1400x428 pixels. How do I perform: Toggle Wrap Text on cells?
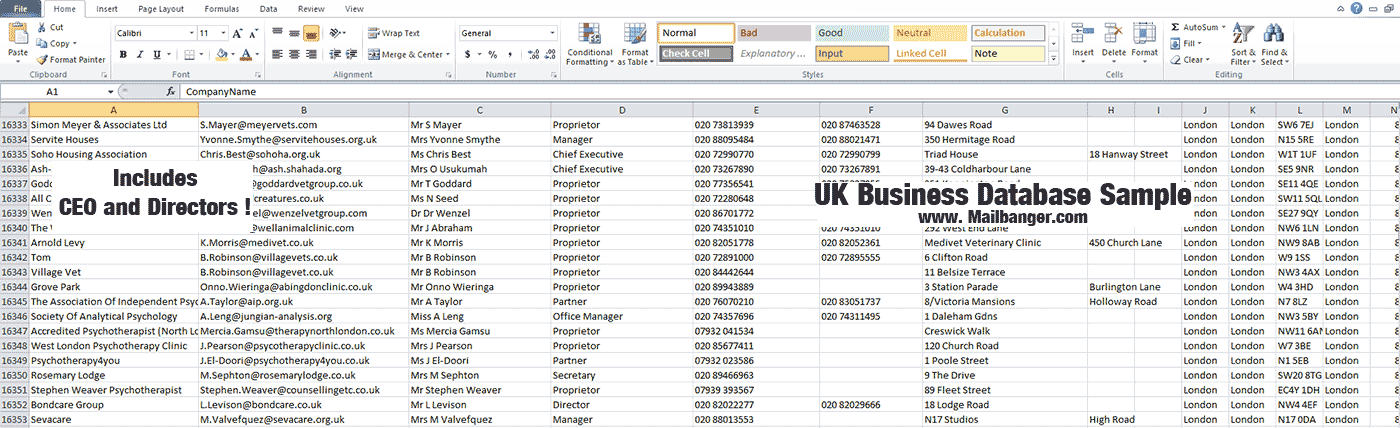[394, 33]
